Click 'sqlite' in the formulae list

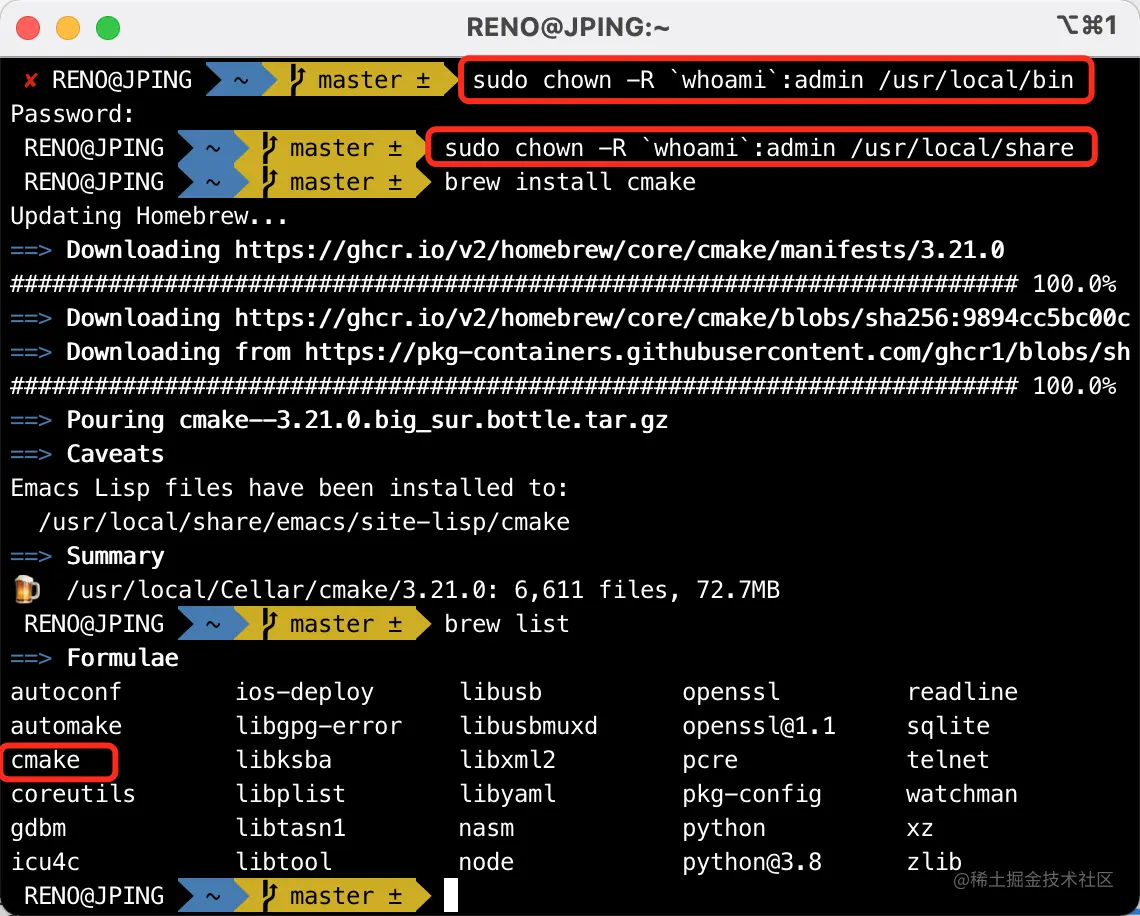coord(948,726)
